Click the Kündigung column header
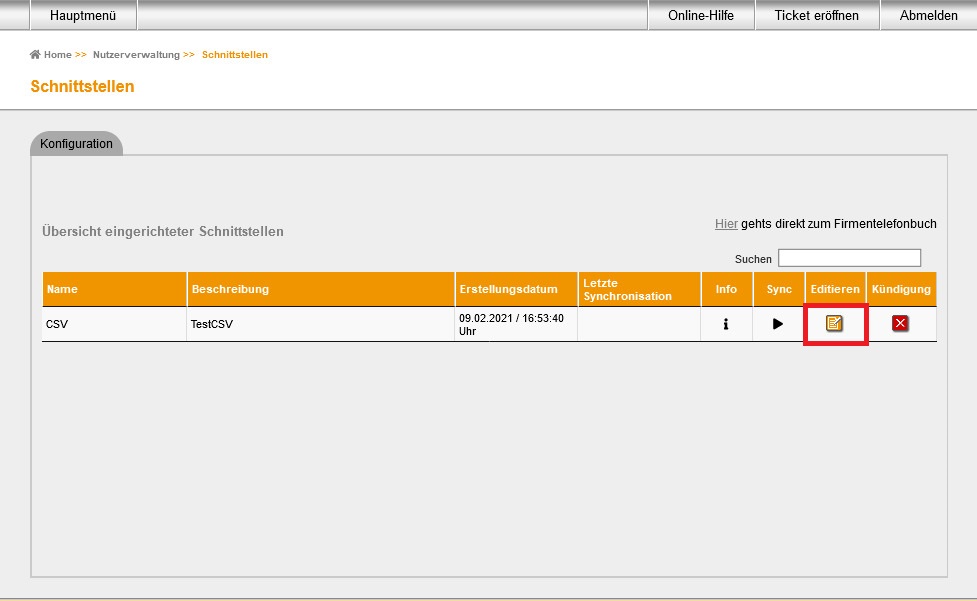 [x=902, y=289]
